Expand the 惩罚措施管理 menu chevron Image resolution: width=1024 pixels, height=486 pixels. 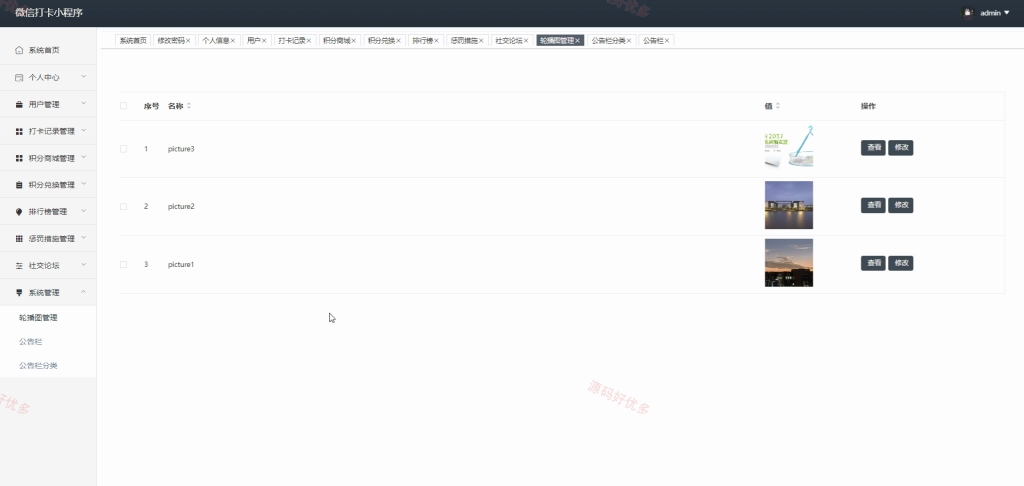pos(84,238)
